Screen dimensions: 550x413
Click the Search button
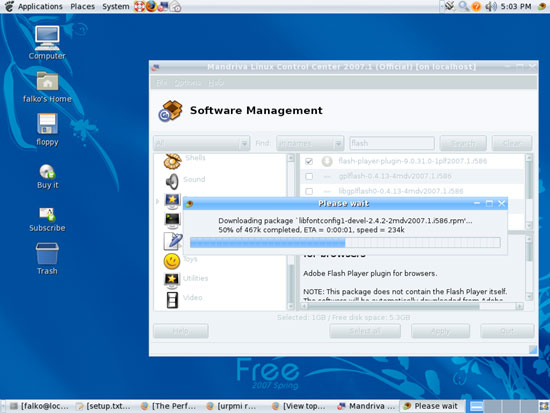[463, 143]
